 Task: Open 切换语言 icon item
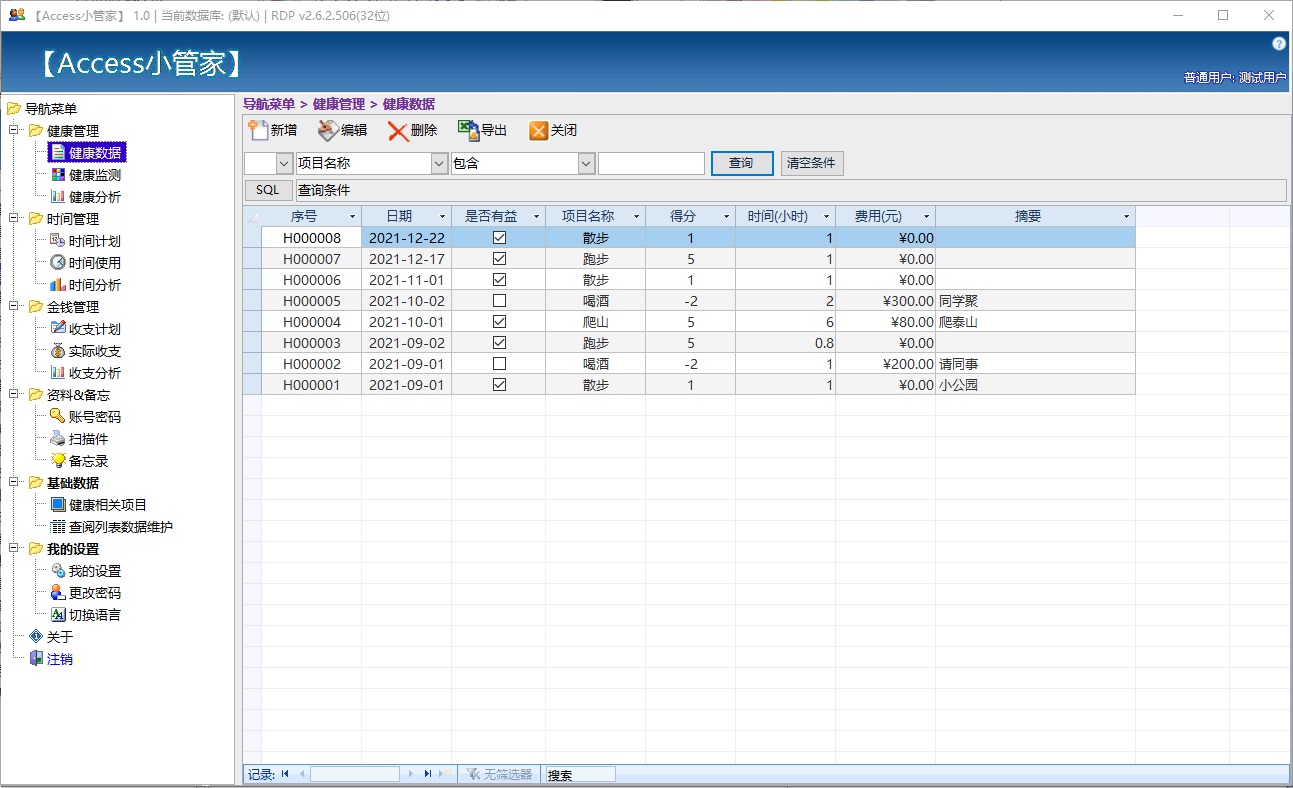(x=58, y=615)
